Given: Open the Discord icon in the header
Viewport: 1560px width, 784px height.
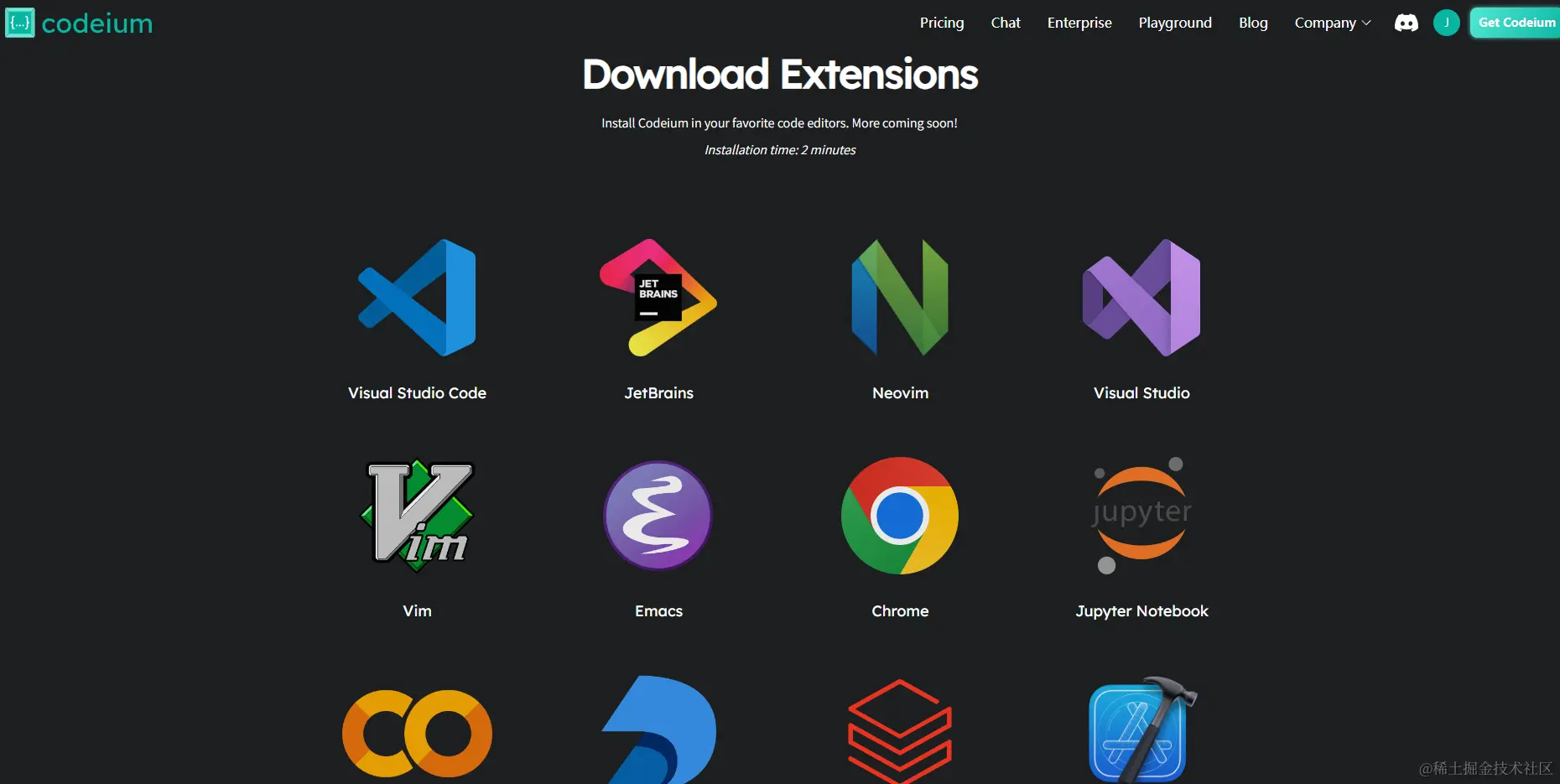Looking at the screenshot, I should pos(1407,23).
